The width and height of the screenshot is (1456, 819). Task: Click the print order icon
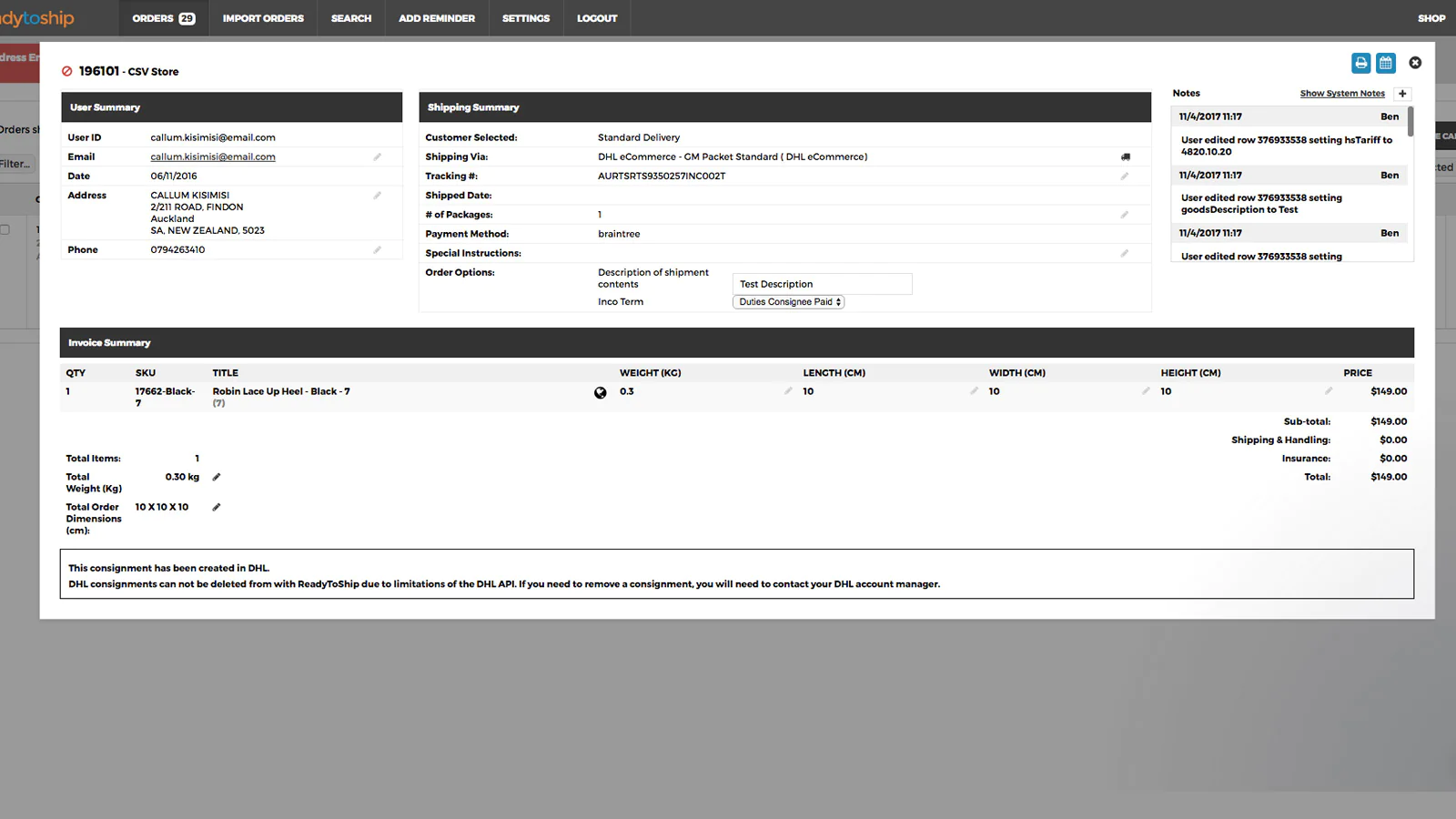(x=1360, y=63)
